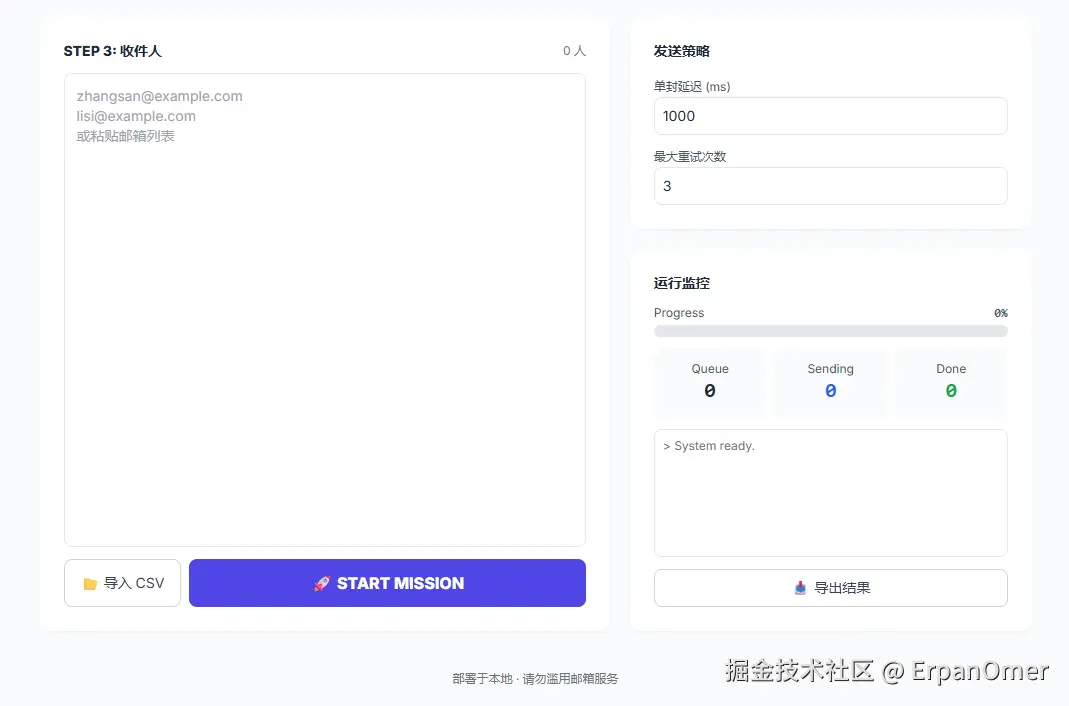
Task: Click the Done counter card
Action: (x=950, y=383)
